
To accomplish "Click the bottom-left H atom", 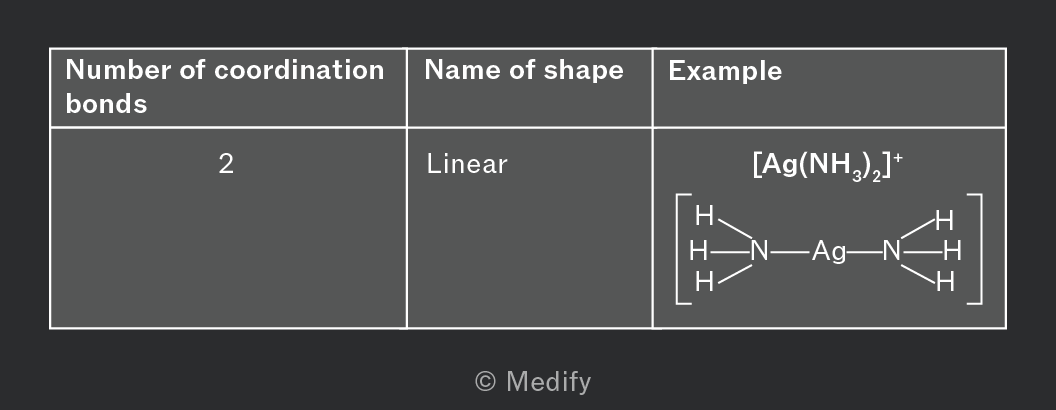I will coord(704,282).
